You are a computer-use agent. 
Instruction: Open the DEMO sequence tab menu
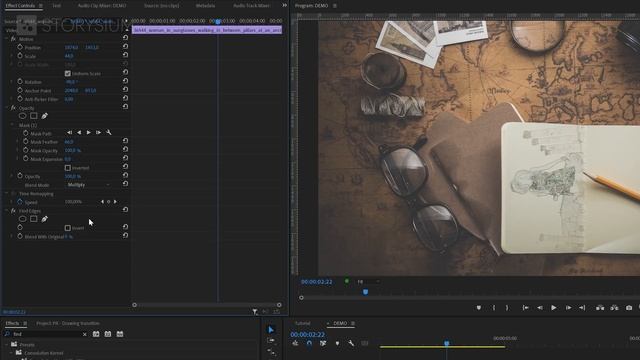point(353,323)
